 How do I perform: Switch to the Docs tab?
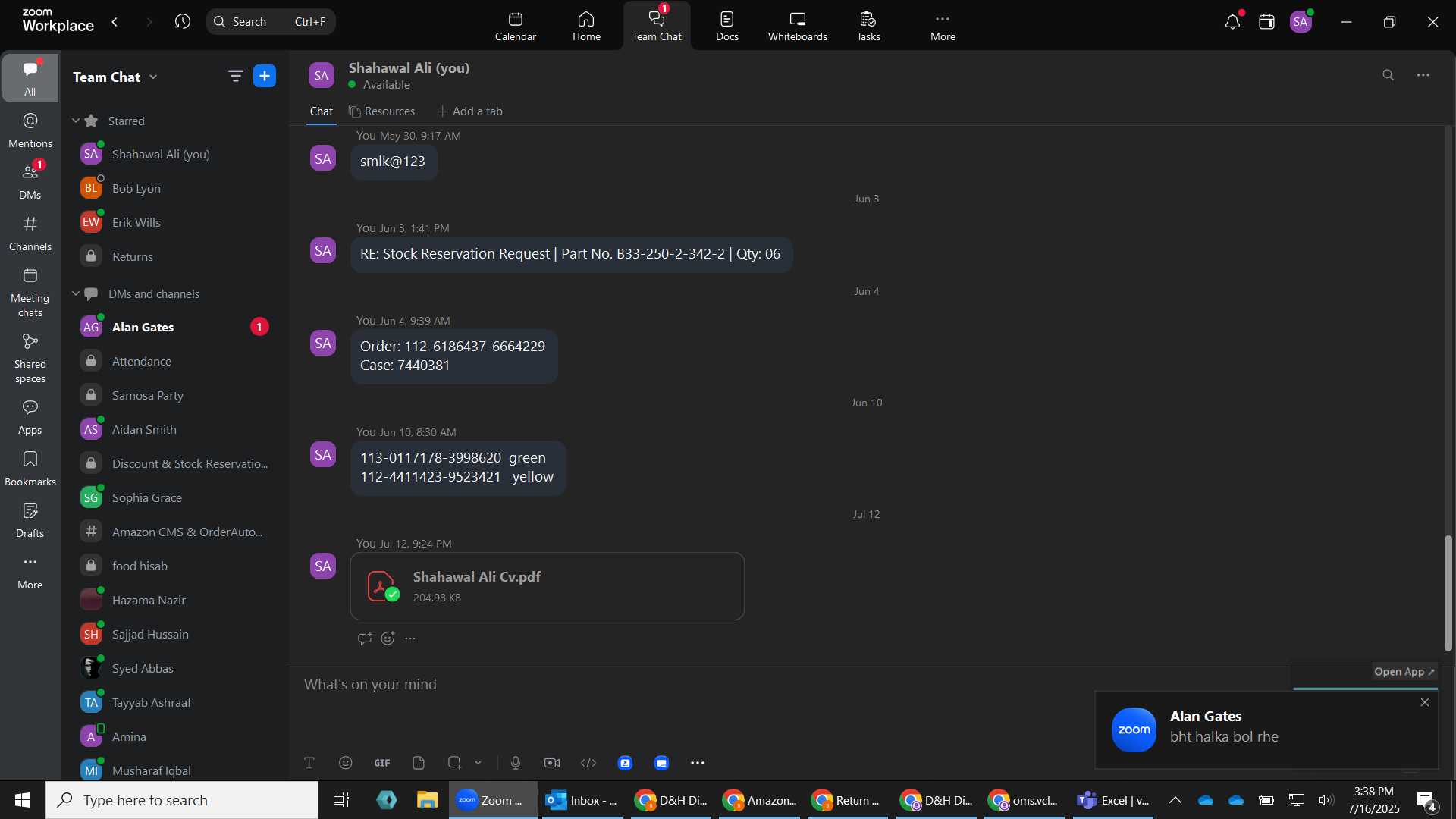(727, 27)
